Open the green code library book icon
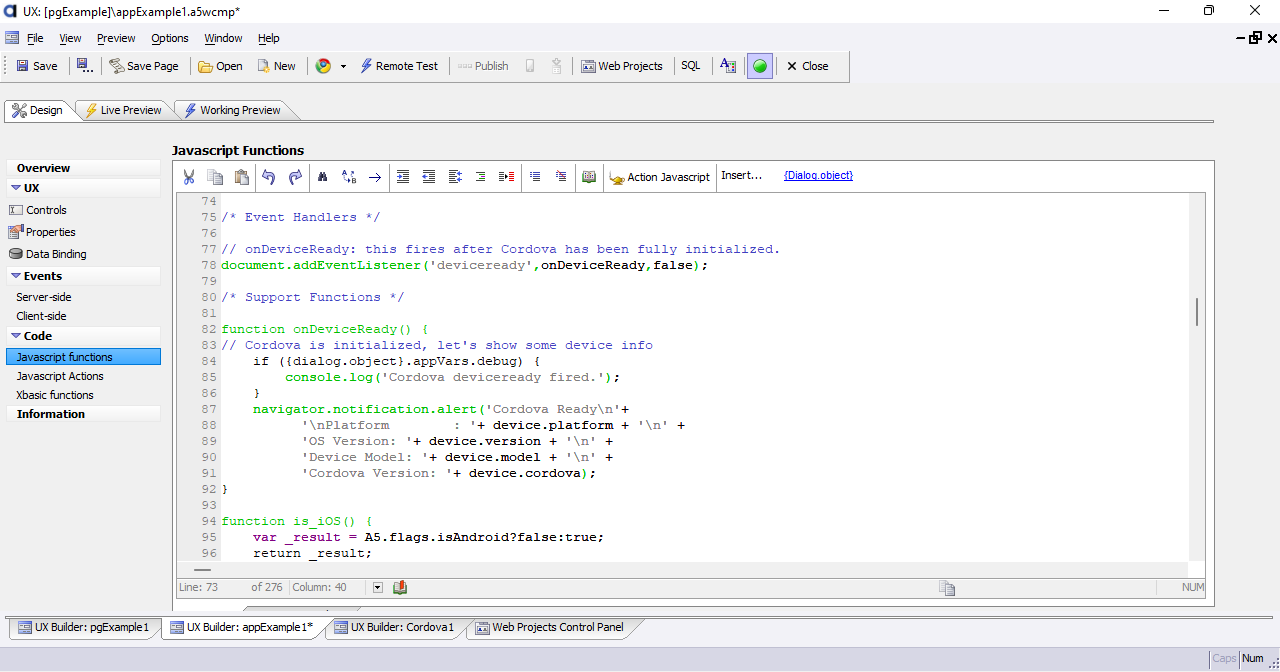Image resolution: width=1280 pixels, height=672 pixels. pos(589,177)
